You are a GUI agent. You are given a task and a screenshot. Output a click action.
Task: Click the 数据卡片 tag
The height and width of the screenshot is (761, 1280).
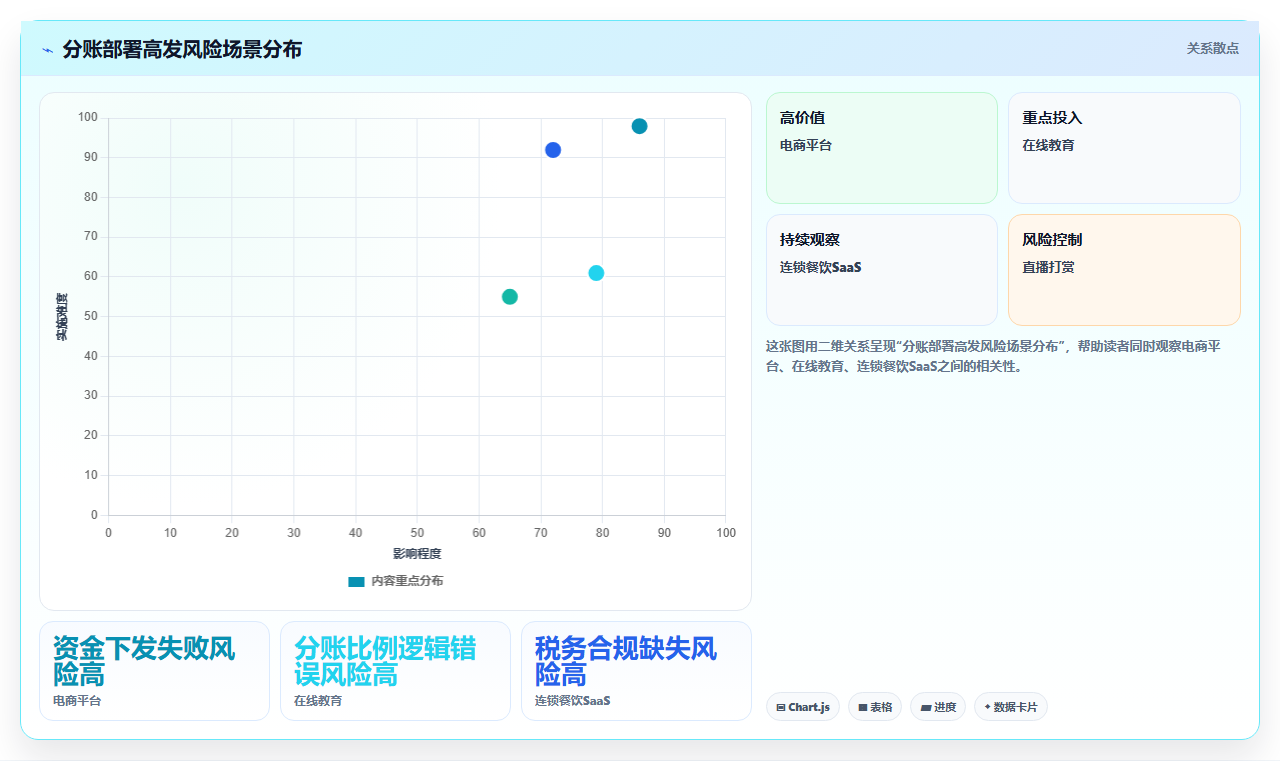pos(1011,707)
